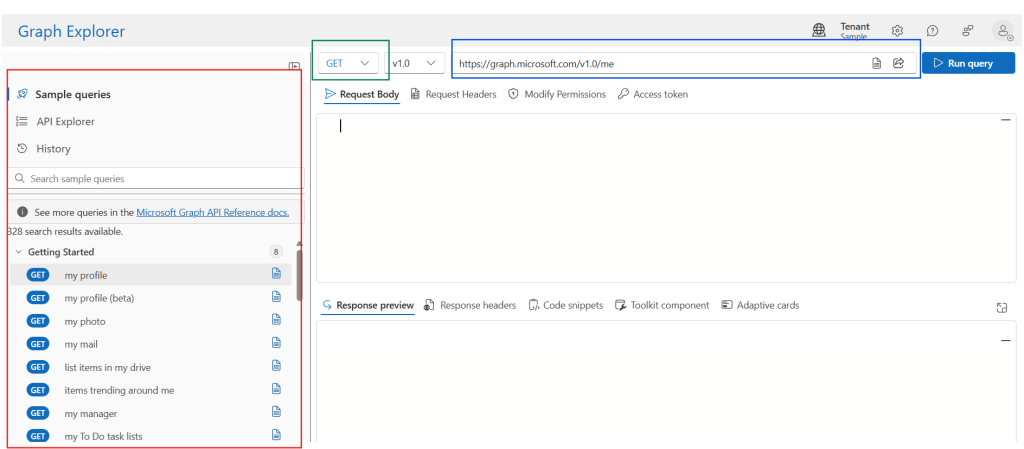Viewport: 1024px width, 449px height.
Task: Open the sign-in profile avatar
Action: coord(1003,31)
